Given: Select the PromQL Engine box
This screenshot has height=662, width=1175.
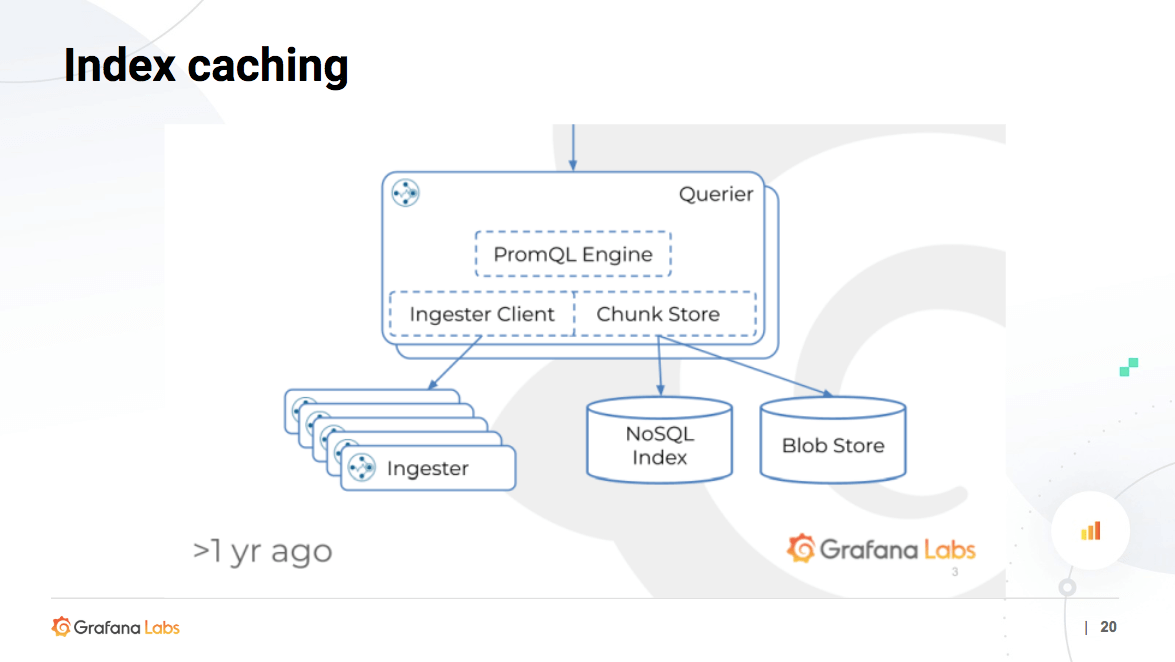Looking at the screenshot, I should (x=572, y=254).
